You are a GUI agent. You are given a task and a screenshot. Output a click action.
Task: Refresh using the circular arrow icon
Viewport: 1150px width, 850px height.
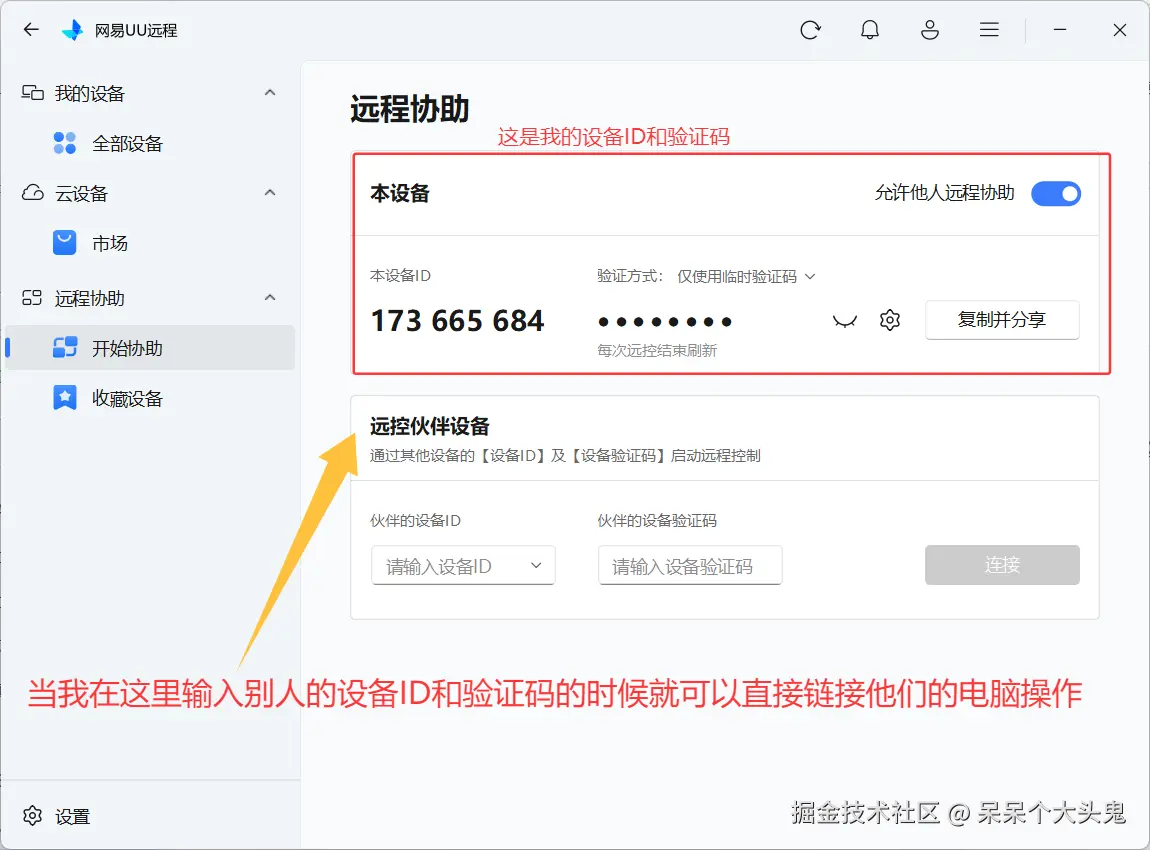pyautogui.click(x=810, y=30)
